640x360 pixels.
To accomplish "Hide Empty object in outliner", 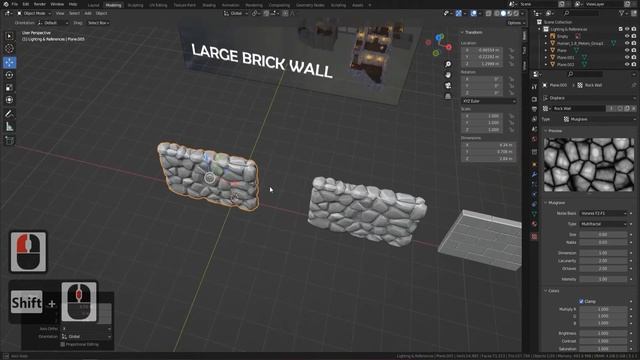I will point(627,36).
